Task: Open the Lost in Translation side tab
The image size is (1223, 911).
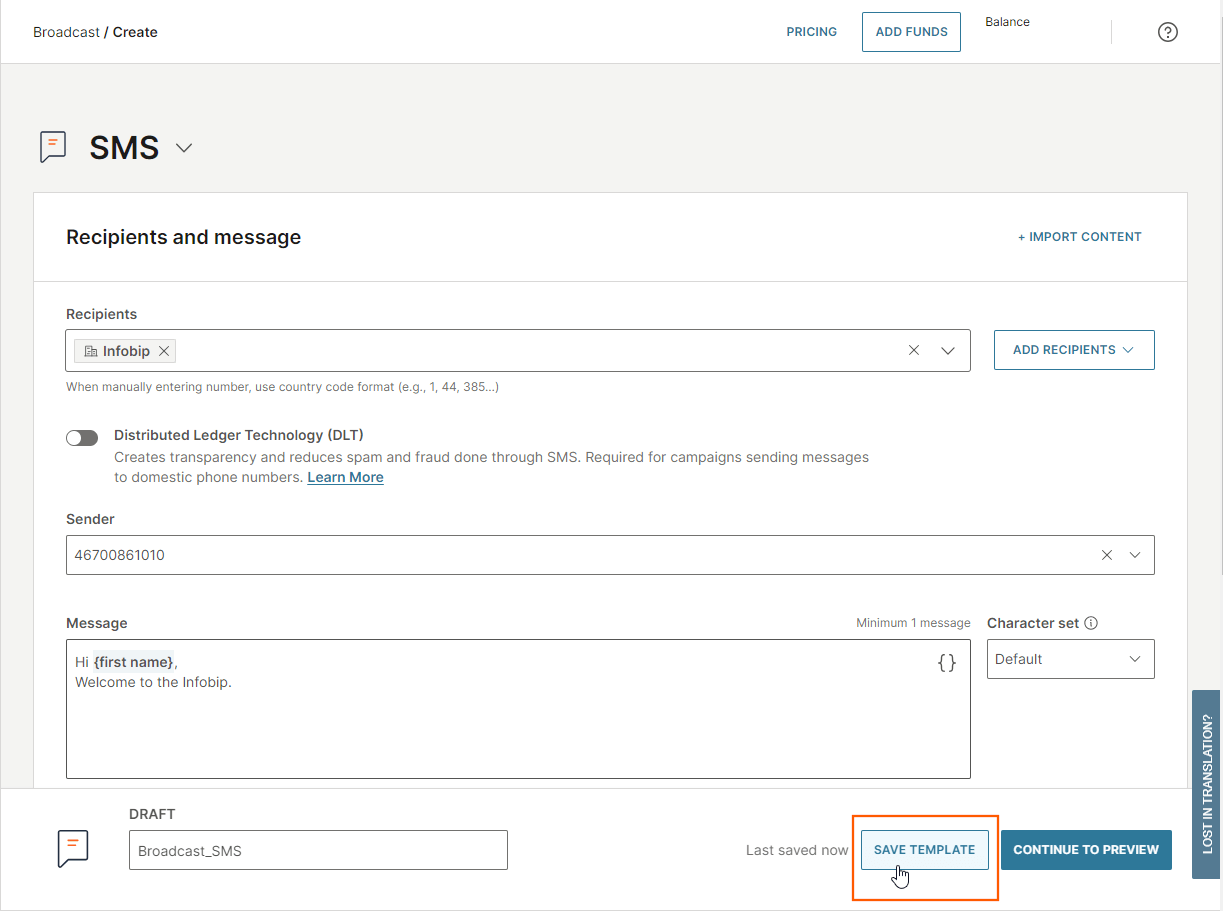Action: pyautogui.click(x=1206, y=784)
